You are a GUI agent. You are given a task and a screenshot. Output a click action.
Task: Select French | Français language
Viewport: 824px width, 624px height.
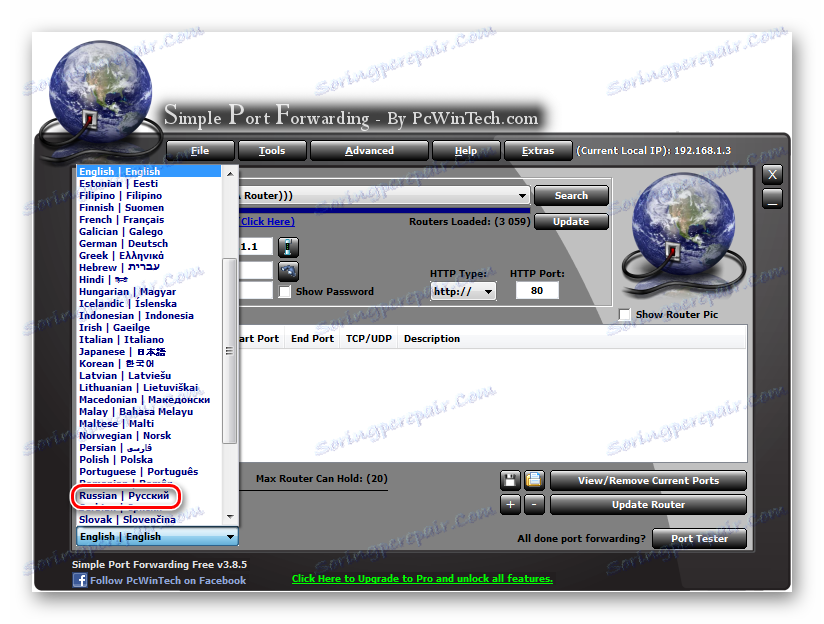(x=149, y=220)
